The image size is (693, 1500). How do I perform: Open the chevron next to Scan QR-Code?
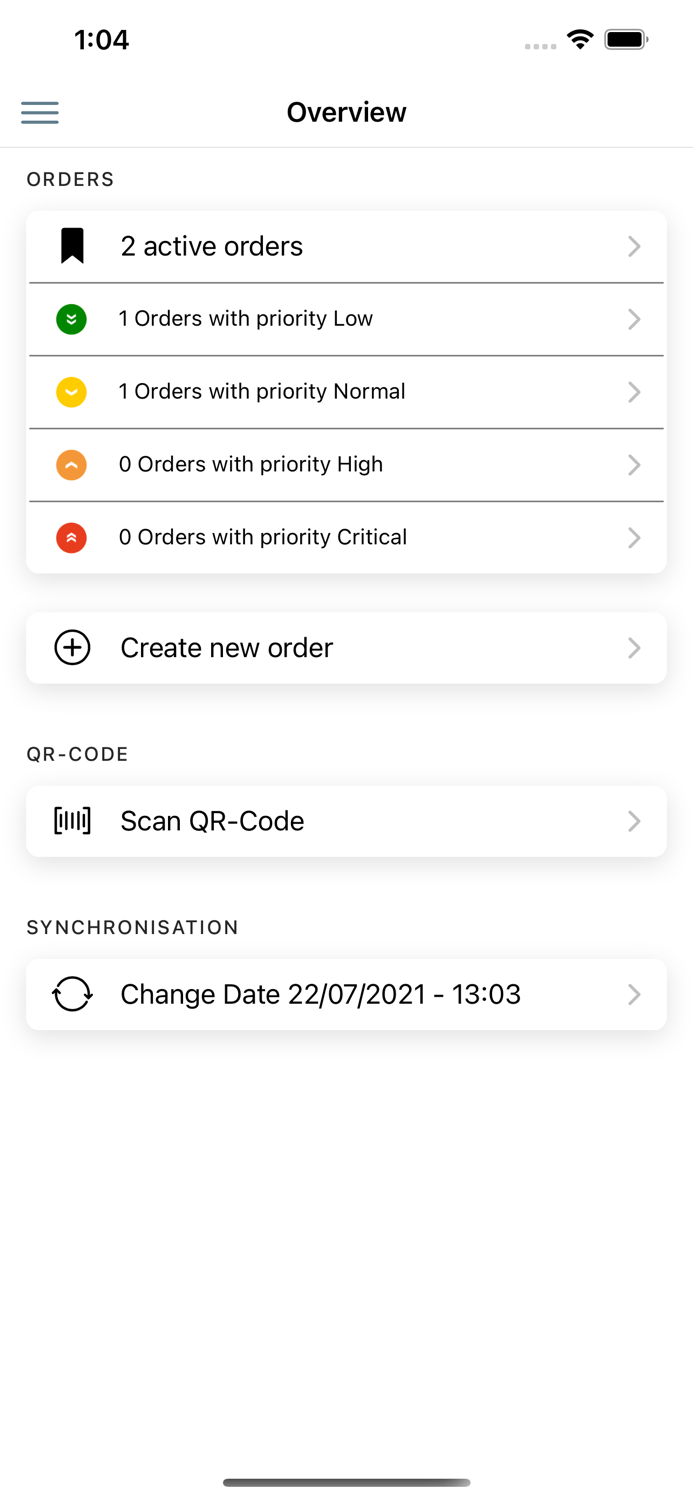pos(634,821)
